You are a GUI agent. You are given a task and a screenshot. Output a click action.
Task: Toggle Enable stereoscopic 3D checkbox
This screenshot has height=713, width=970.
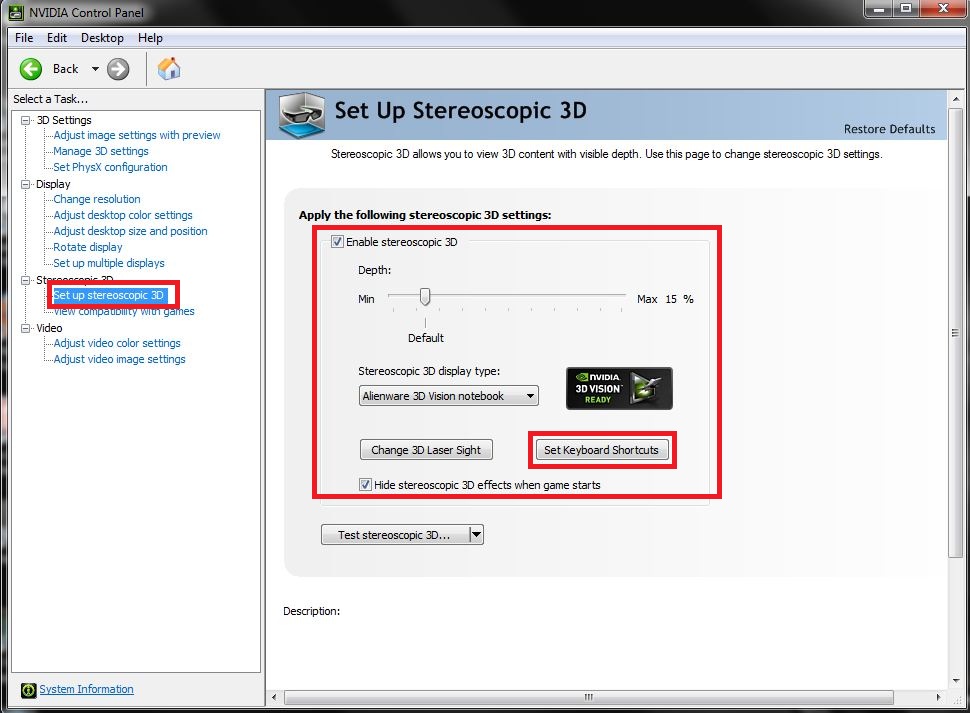337,242
